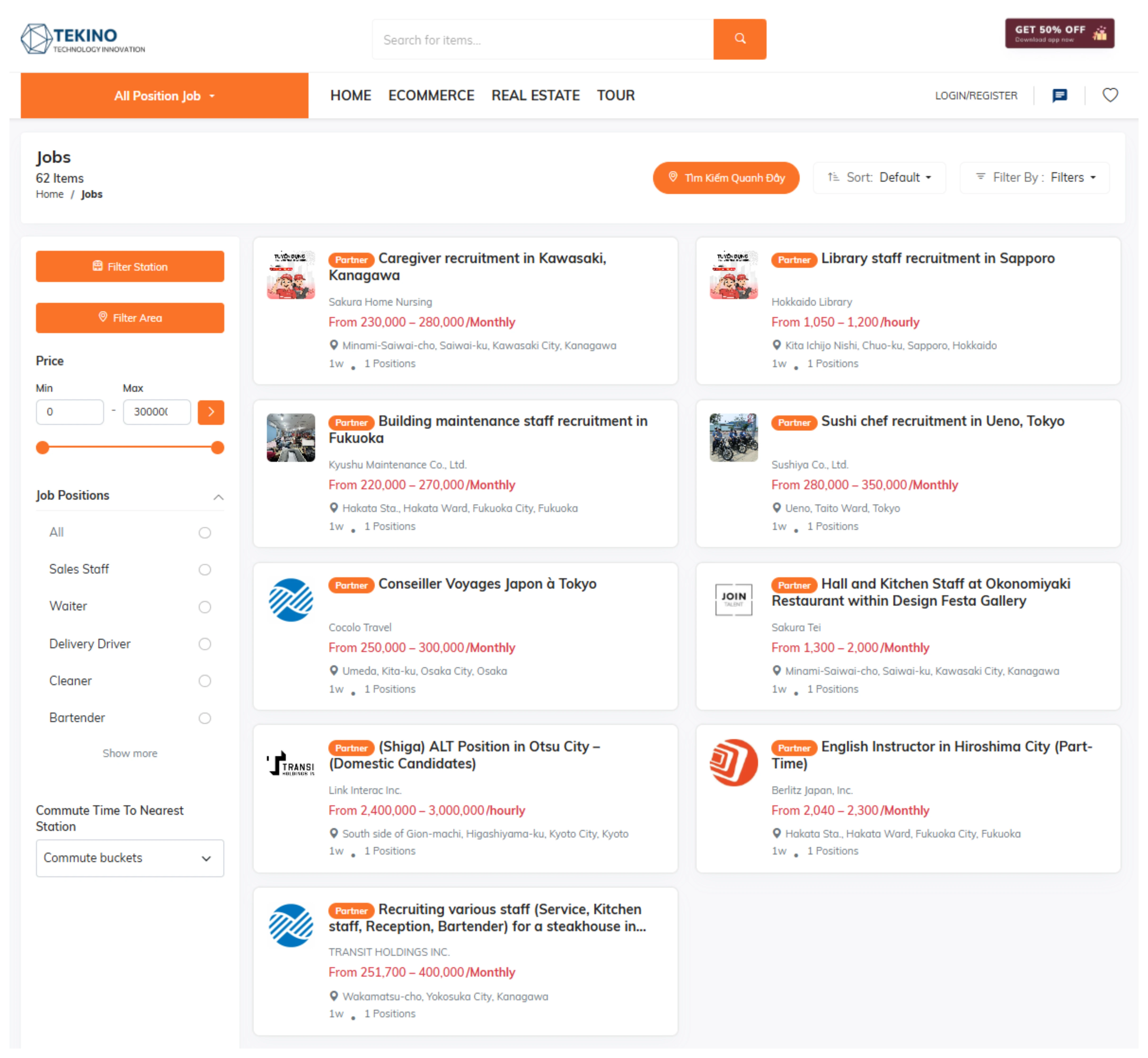Click Cocolo Travel company logo
1148x1058 pixels.
tap(291, 600)
